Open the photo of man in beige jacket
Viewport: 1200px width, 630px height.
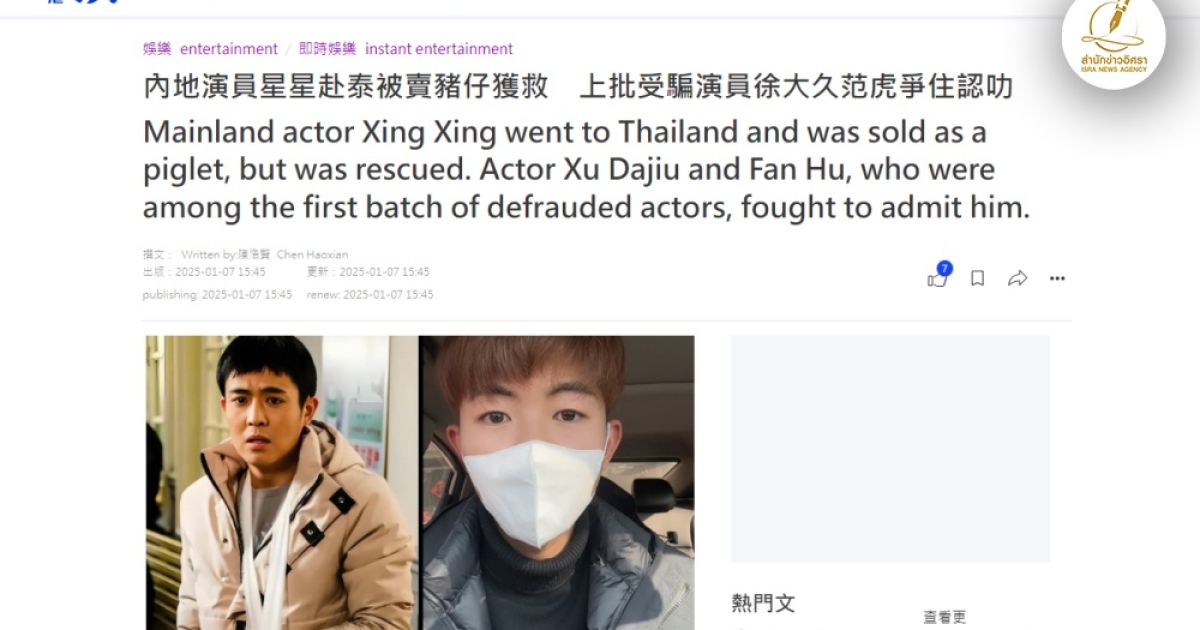[281, 482]
